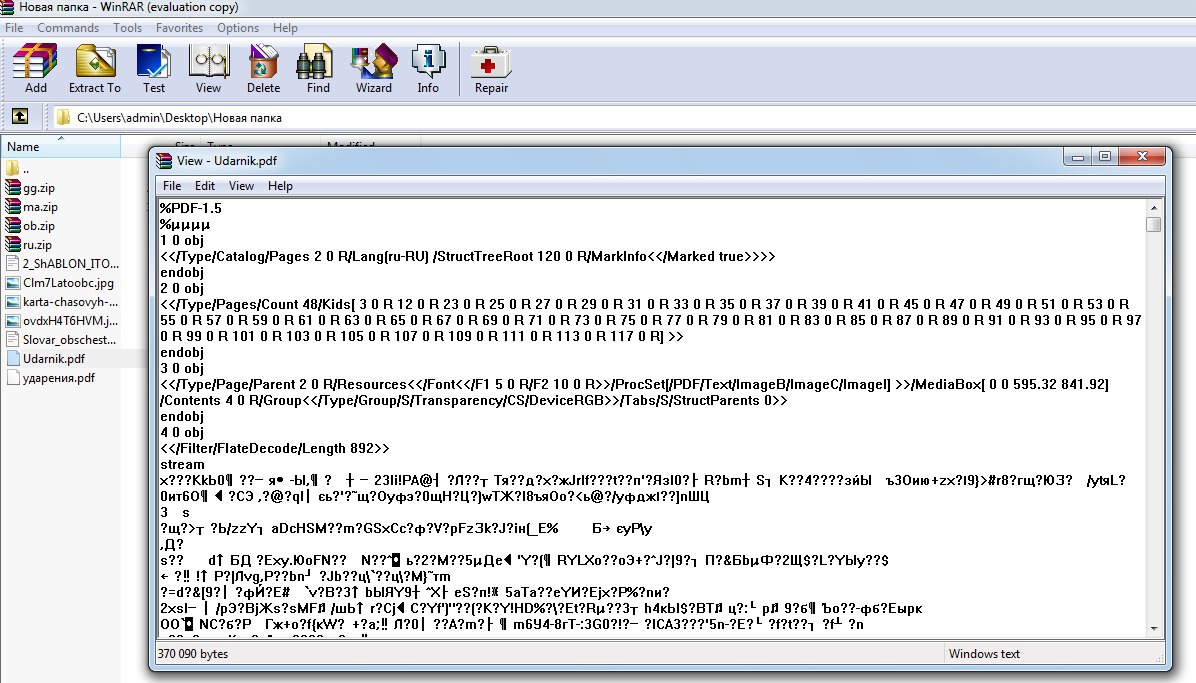Select ob.zip archive in file list
The image size is (1196, 683).
31,226
